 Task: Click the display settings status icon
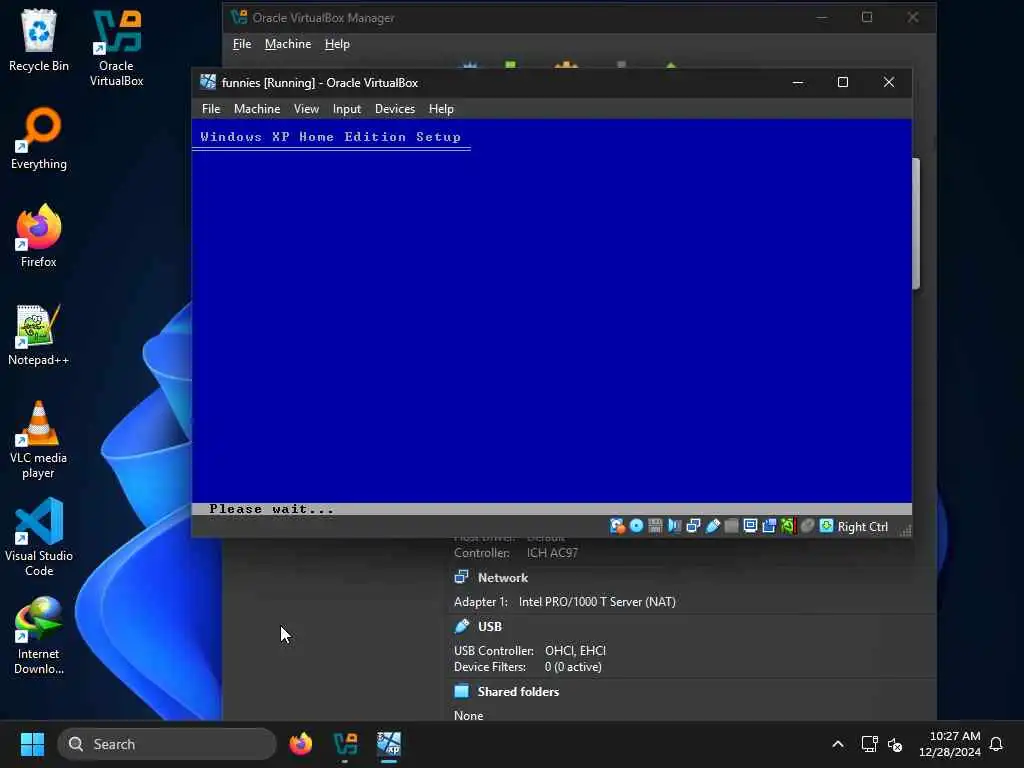(750, 526)
